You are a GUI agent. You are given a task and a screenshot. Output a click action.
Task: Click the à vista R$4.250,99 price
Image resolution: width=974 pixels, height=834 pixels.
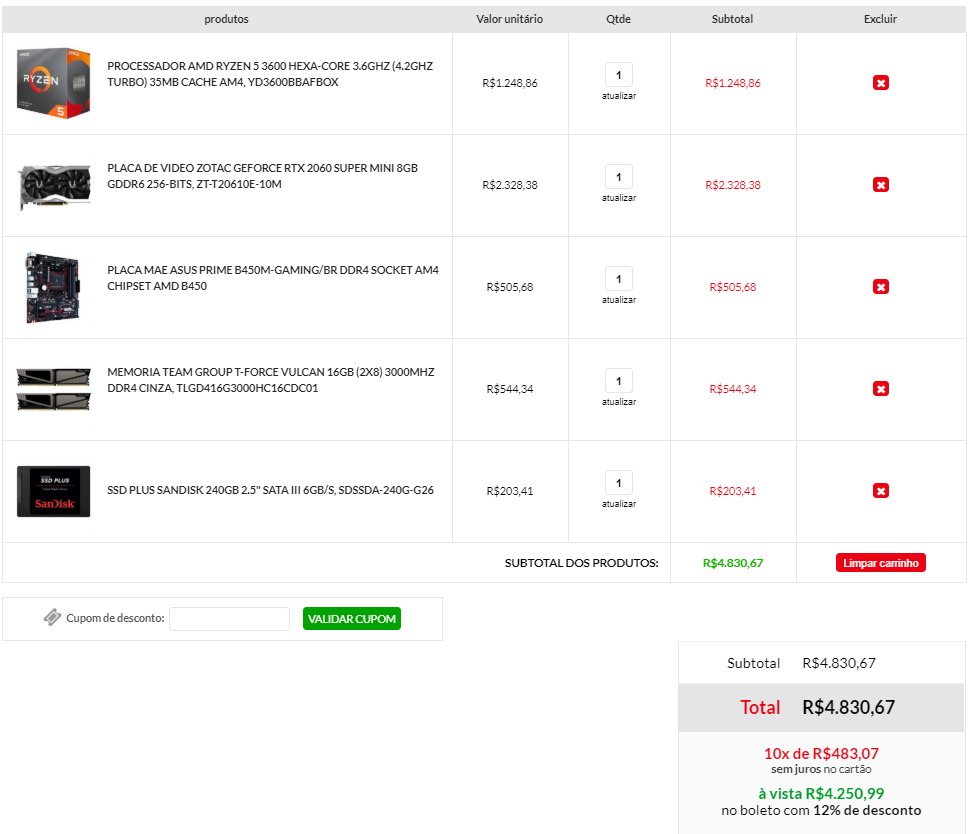click(x=821, y=793)
